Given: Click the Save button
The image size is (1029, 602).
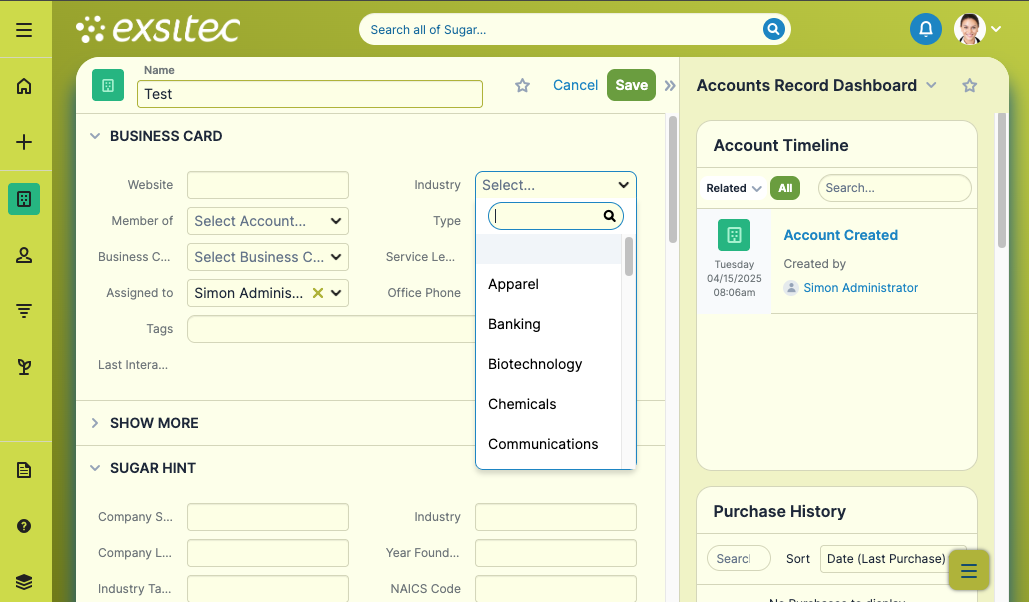Looking at the screenshot, I should click(631, 85).
